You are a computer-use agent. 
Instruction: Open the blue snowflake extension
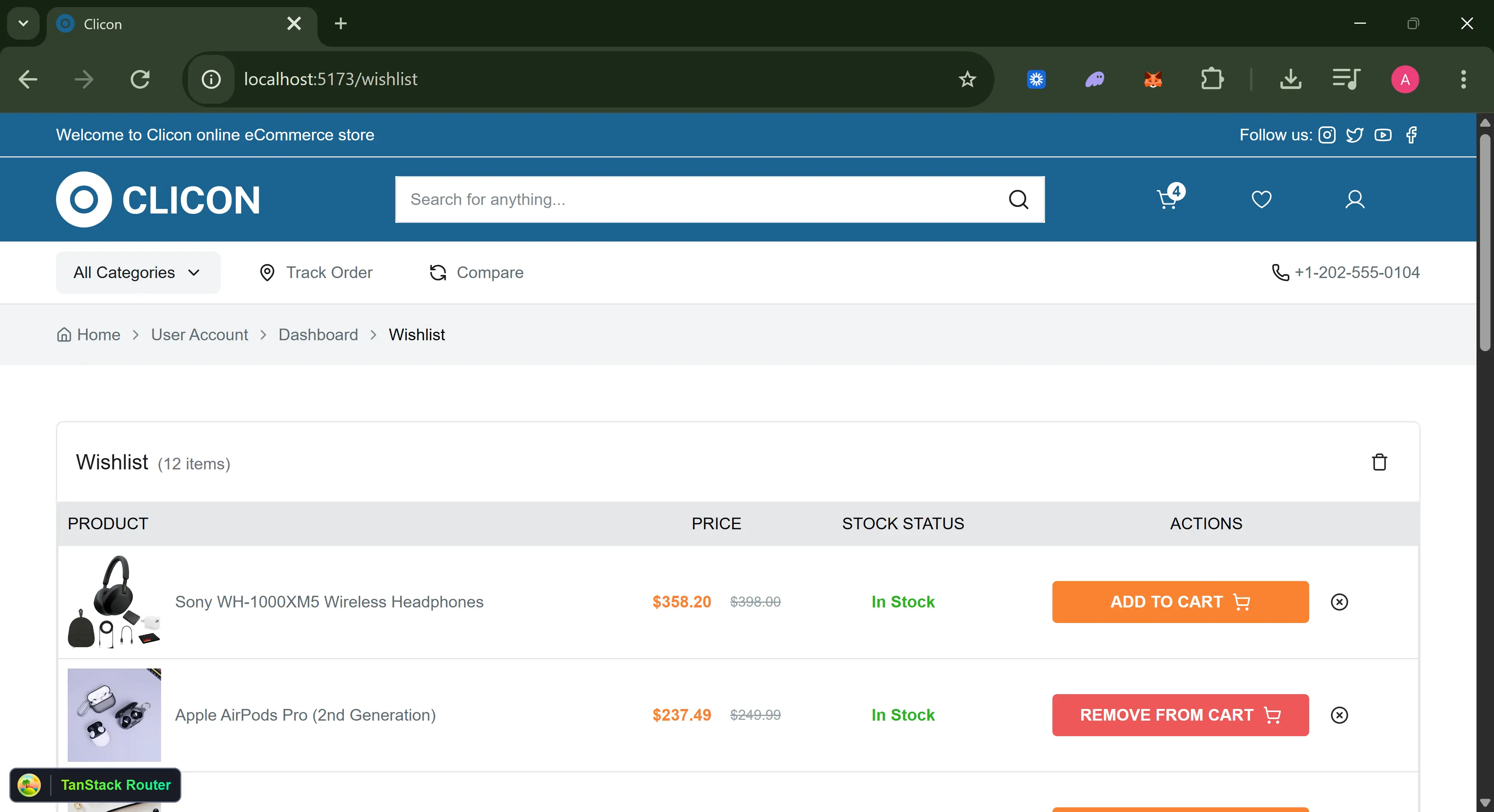pos(1036,79)
